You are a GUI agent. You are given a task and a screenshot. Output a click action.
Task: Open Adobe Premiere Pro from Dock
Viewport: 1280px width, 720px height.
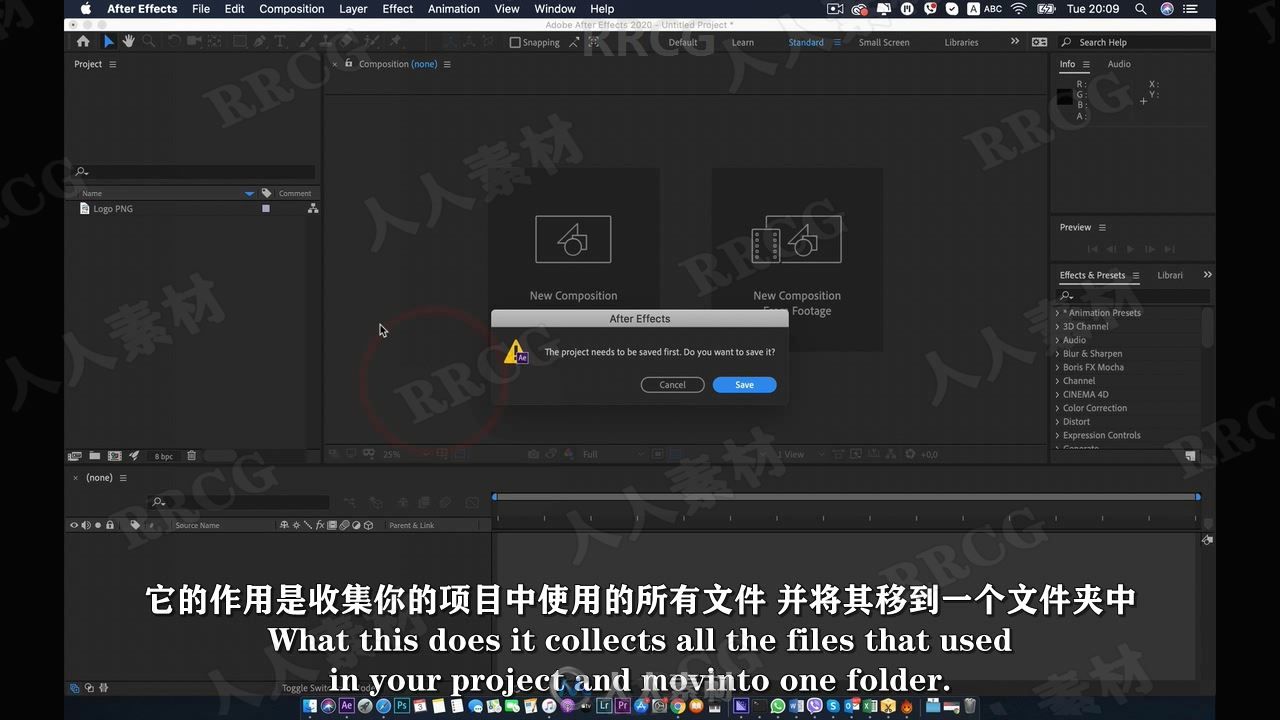[622, 706]
